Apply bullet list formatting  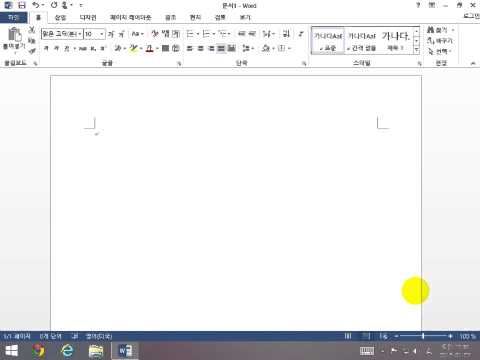(x=190, y=34)
